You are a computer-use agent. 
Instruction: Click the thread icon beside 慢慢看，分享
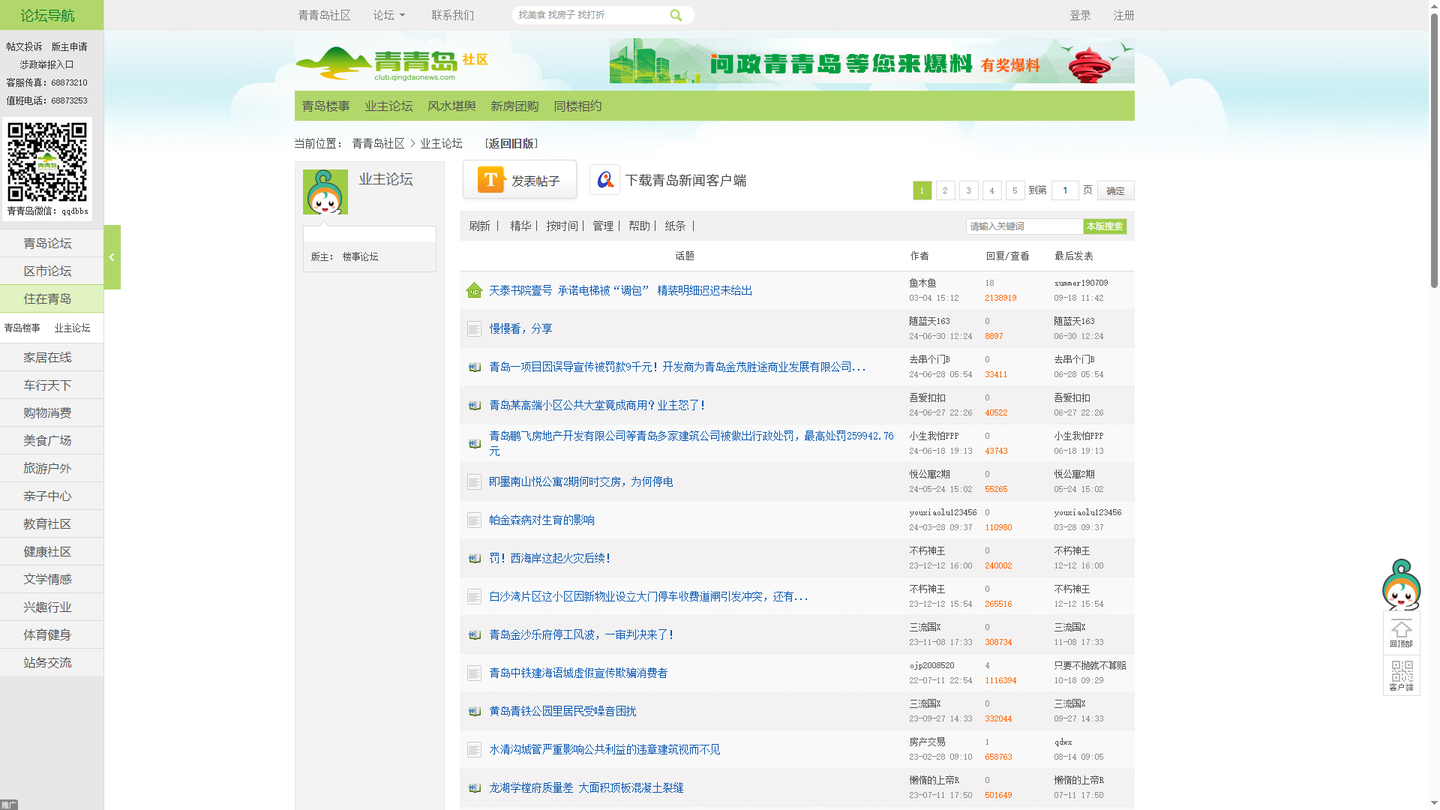pos(474,329)
